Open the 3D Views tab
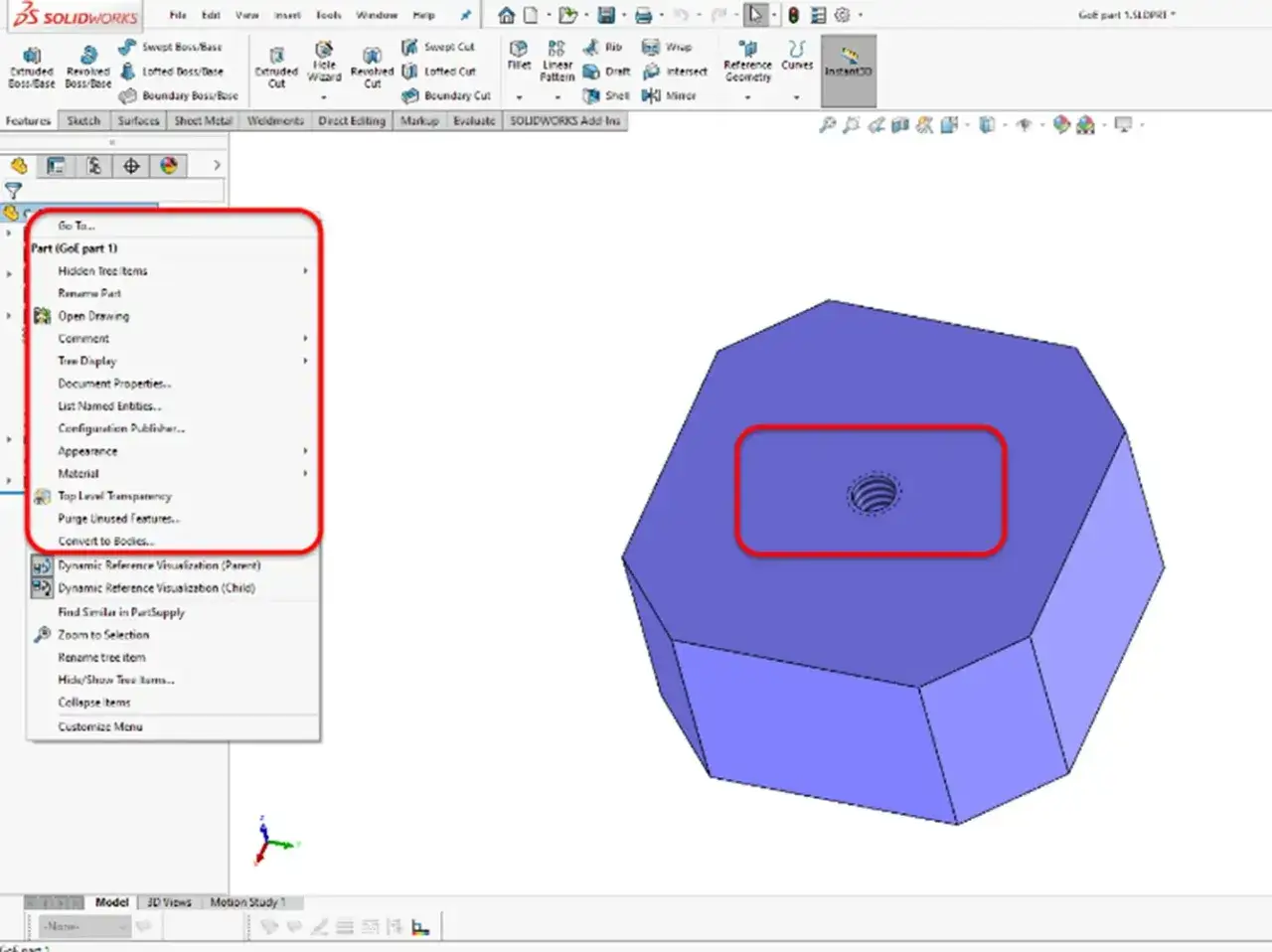Screen dimensions: 1272x952 tap(169, 902)
